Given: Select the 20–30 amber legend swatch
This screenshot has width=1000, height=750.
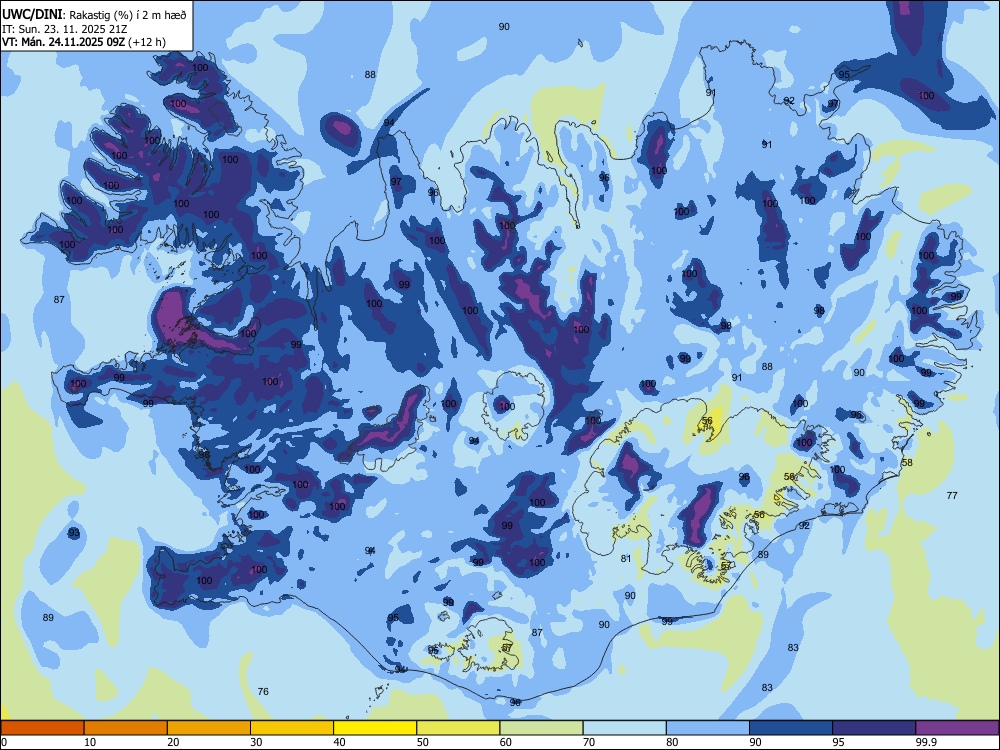Looking at the screenshot, I should [209, 728].
